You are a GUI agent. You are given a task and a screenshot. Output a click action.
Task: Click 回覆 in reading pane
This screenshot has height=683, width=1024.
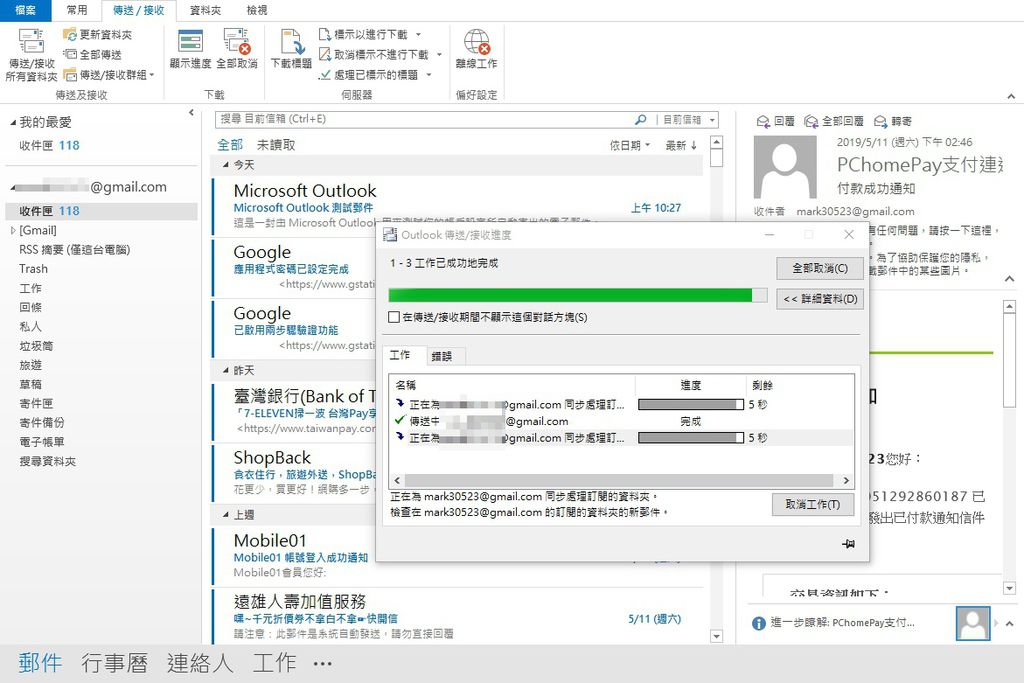[775, 121]
